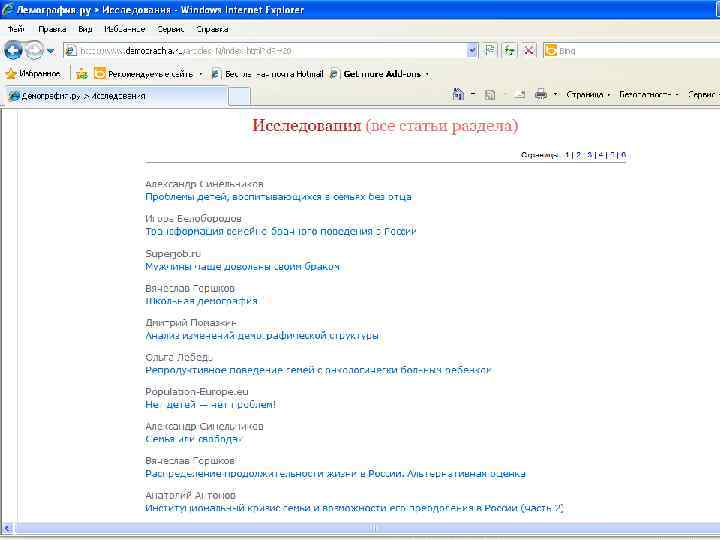
Task: Open the Сервис menu in menu bar
Action: click(170, 29)
